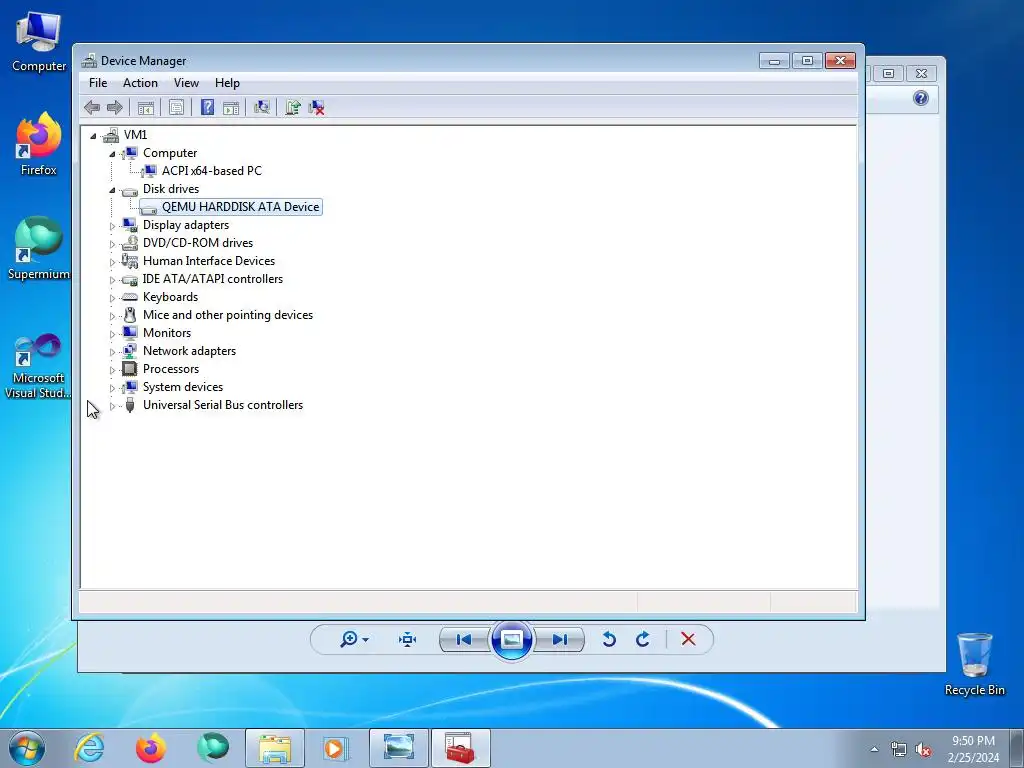The width and height of the screenshot is (1024, 768).
Task: Expand the IDE ATA/ATAPI controllers category
Action: pyautogui.click(x=112, y=280)
